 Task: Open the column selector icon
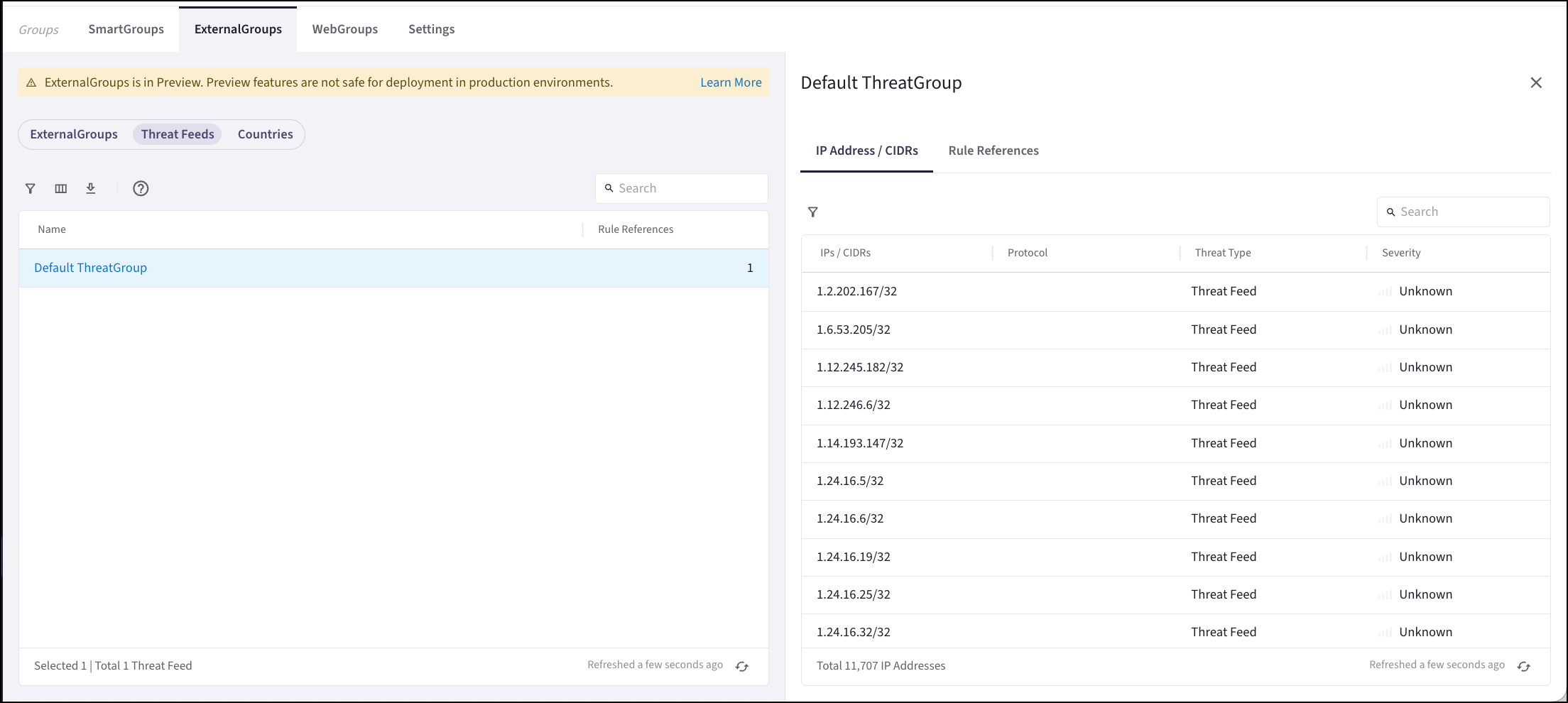click(x=60, y=188)
